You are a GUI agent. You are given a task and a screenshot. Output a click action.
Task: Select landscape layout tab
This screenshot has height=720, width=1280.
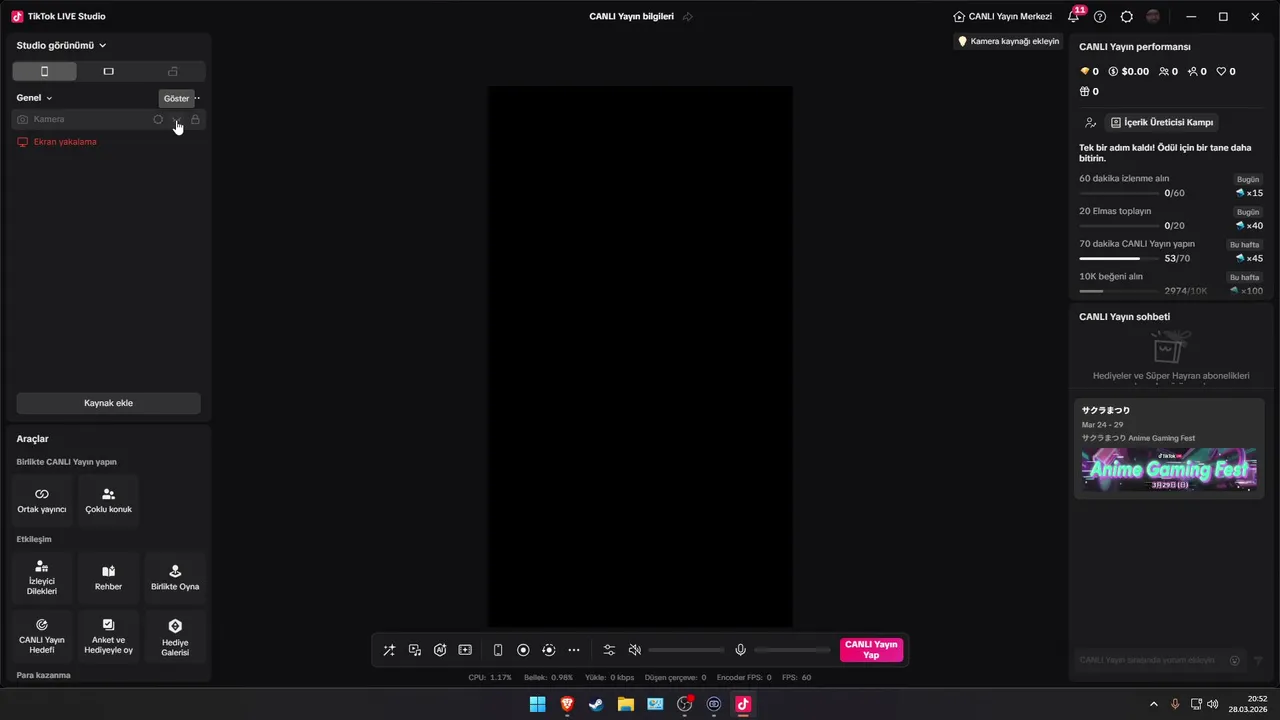click(109, 71)
